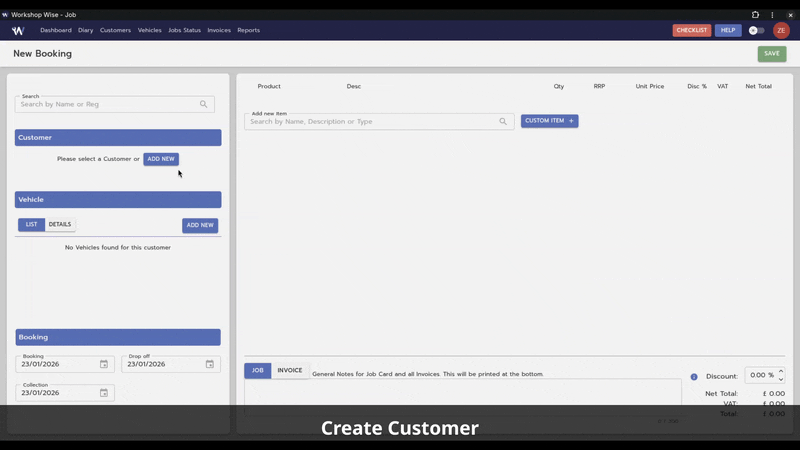Viewport: 800px width, 450px height.
Task: Focus the Search by Name or Reg field
Action: click(x=115, y=104)
